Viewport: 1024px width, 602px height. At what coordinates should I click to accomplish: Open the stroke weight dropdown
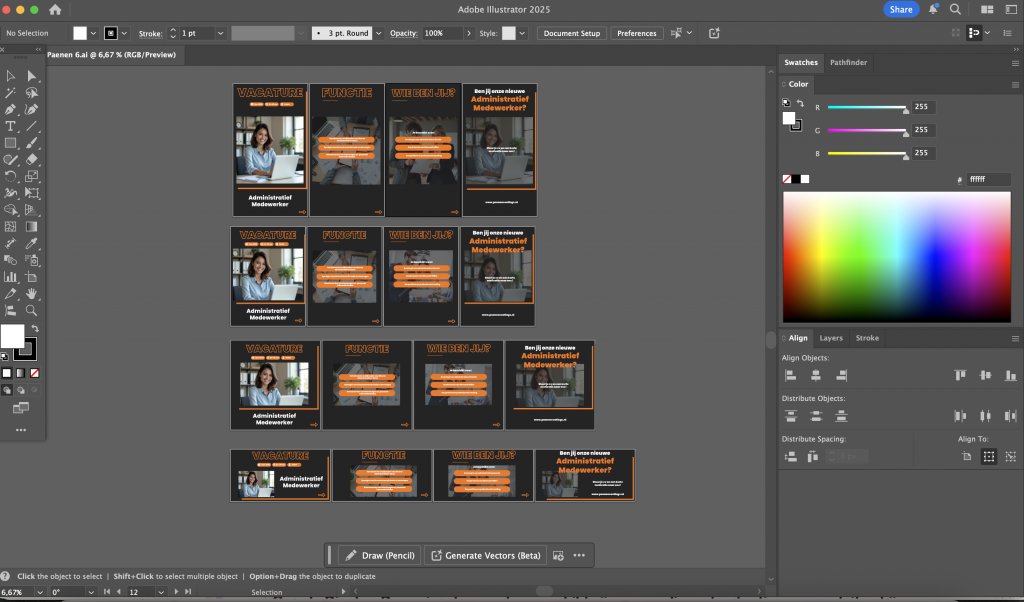coord(219,33)
